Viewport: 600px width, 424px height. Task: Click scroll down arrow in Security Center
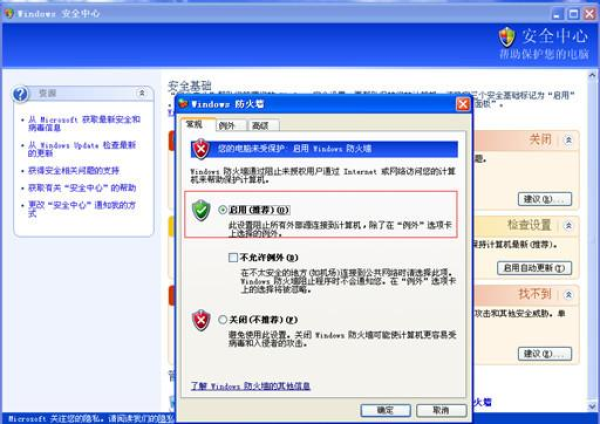tap(592, 406)
